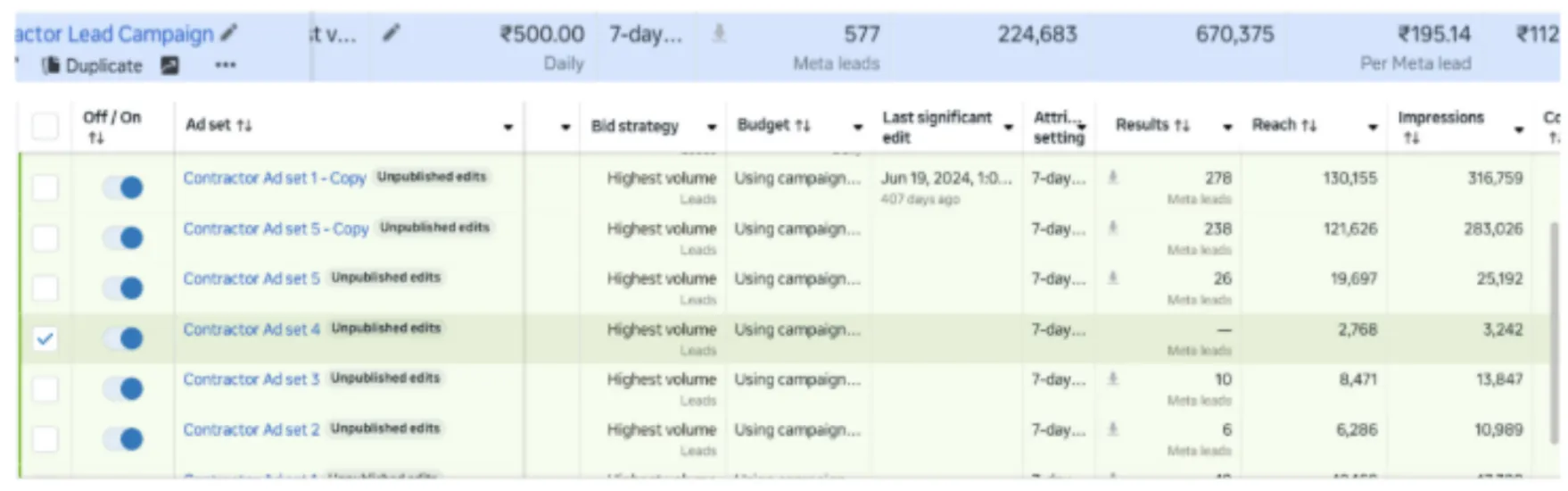Expand the Budget column dropdown arrow
This screenshot has width=1568, height=491.
pos(858,128)
